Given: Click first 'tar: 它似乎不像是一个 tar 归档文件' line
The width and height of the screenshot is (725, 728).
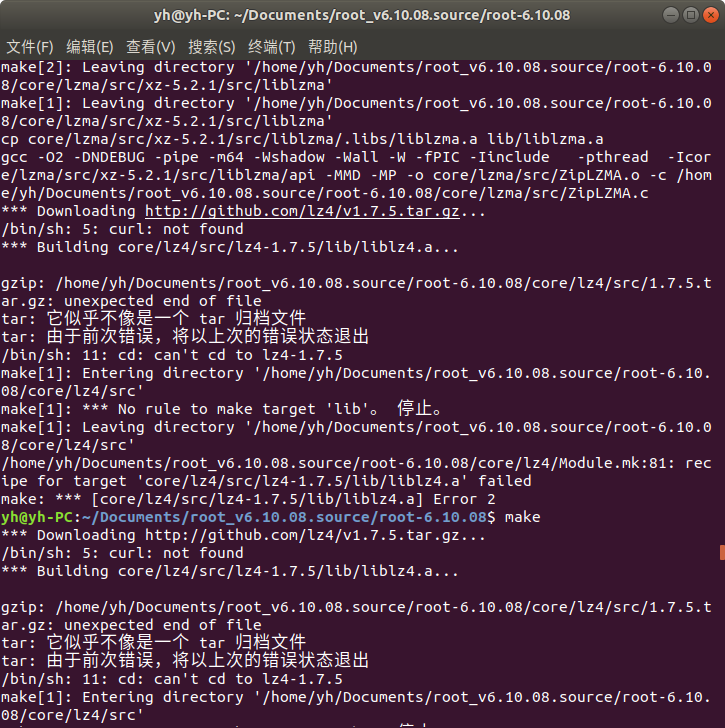Looking at the screenshot, I should tap(153, 319).
